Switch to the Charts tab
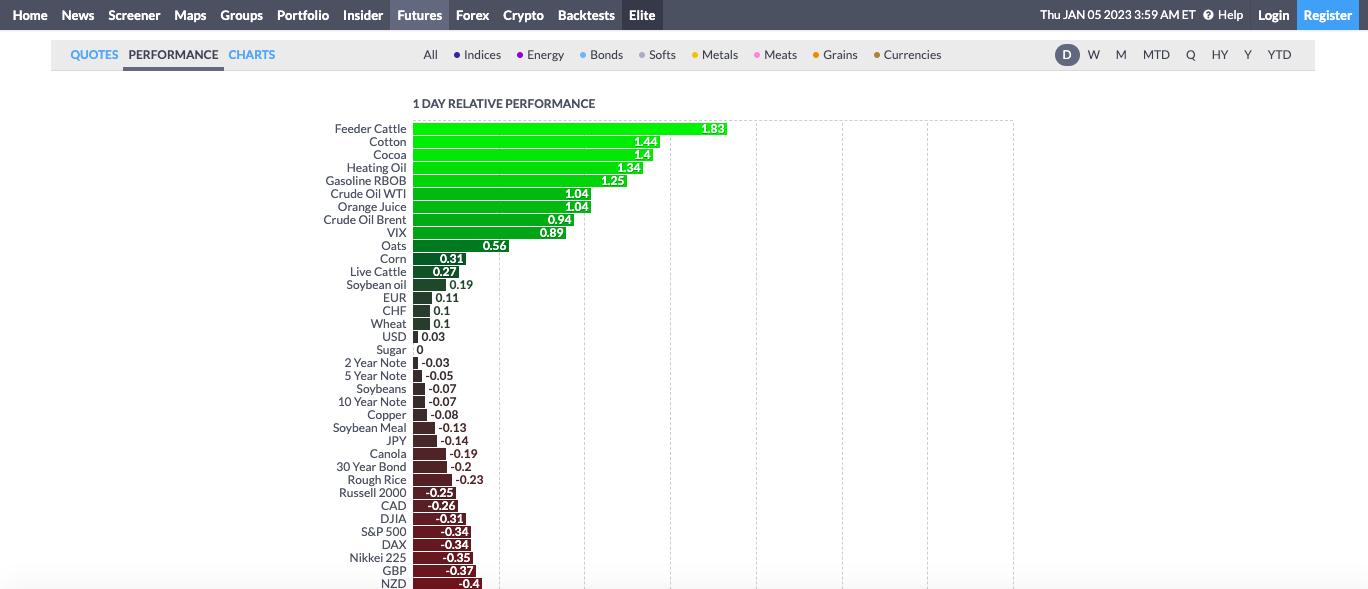This screenshot has width=1368, height=589. click(251, 55)
